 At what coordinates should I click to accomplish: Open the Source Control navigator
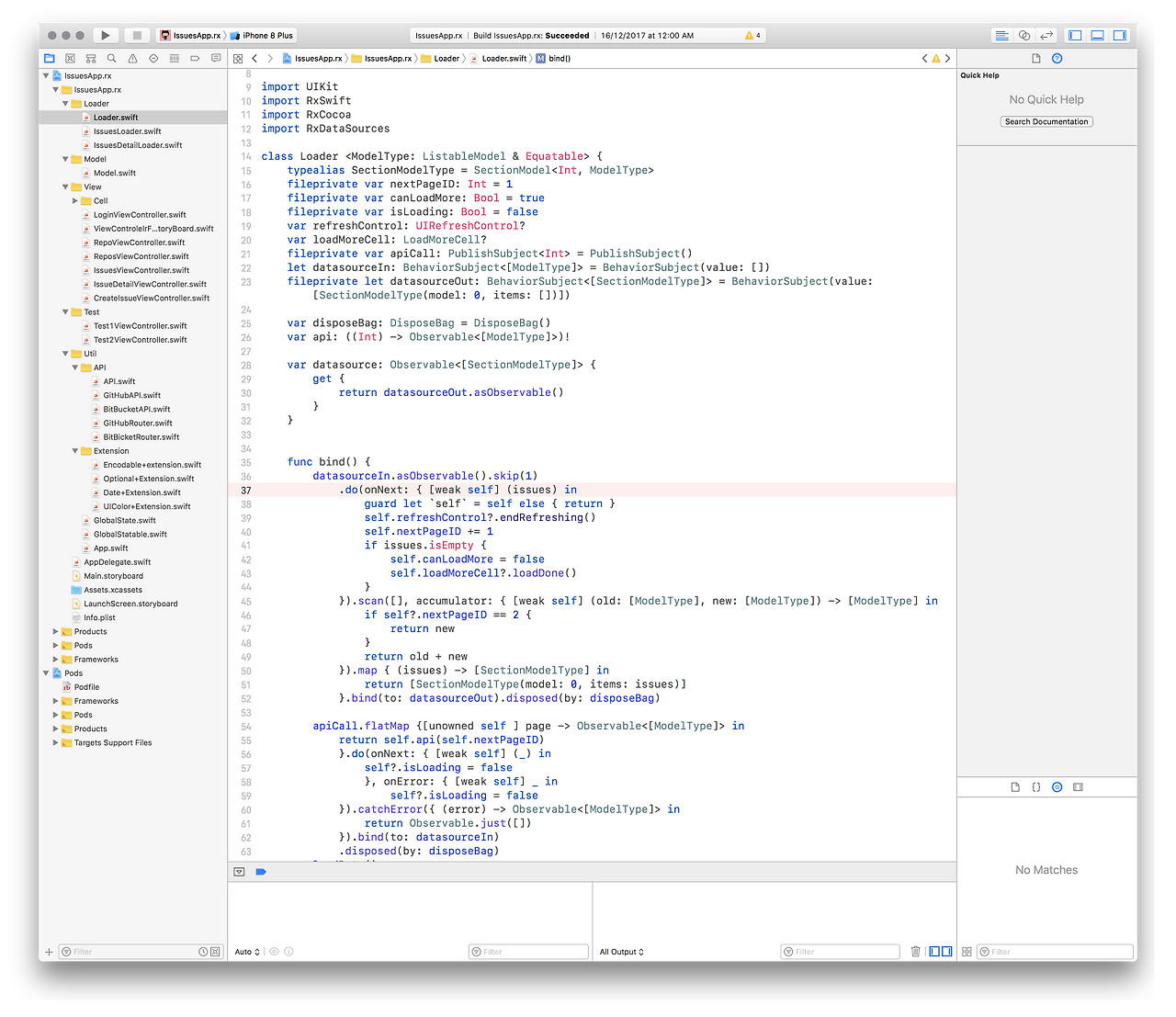70,58
